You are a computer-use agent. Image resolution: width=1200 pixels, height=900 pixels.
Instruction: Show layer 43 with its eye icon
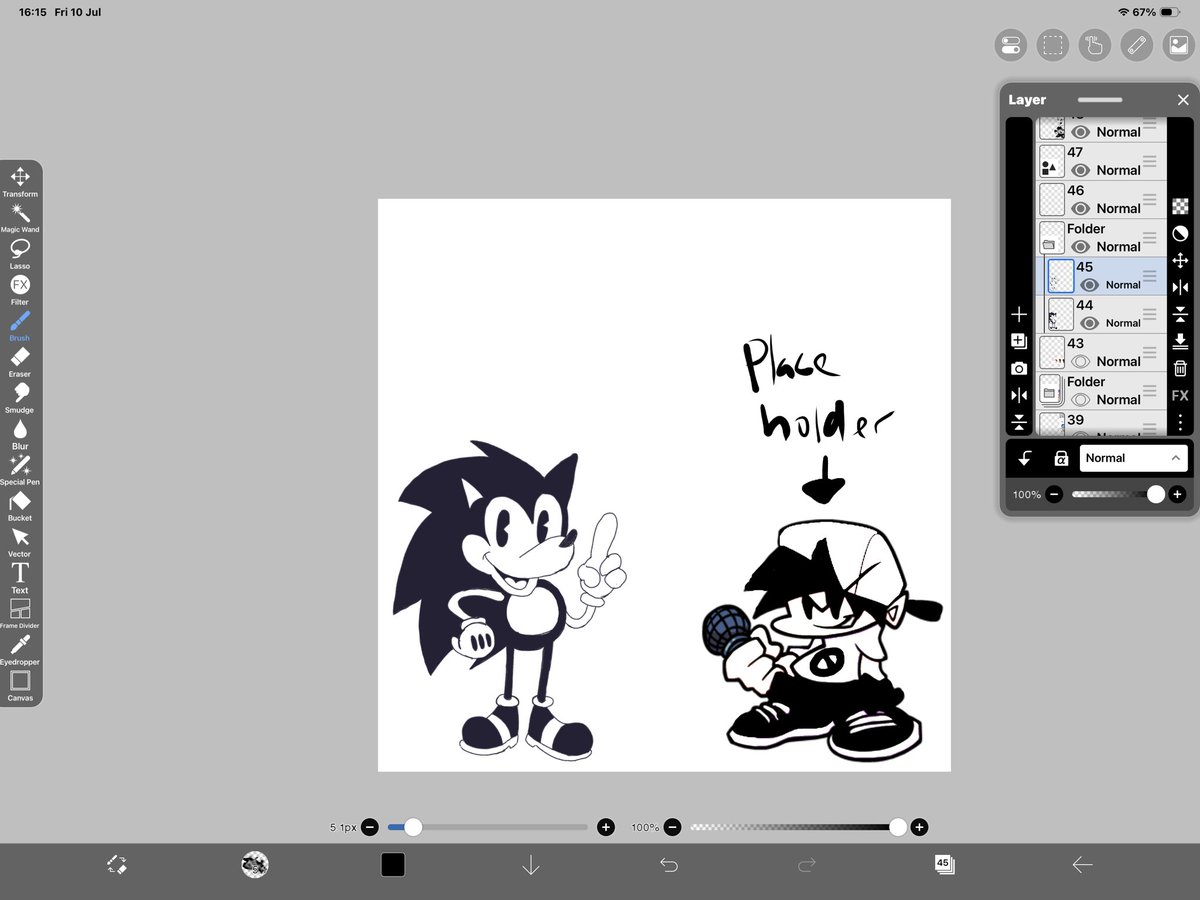pyautogui.click(x=1079, y=361)
